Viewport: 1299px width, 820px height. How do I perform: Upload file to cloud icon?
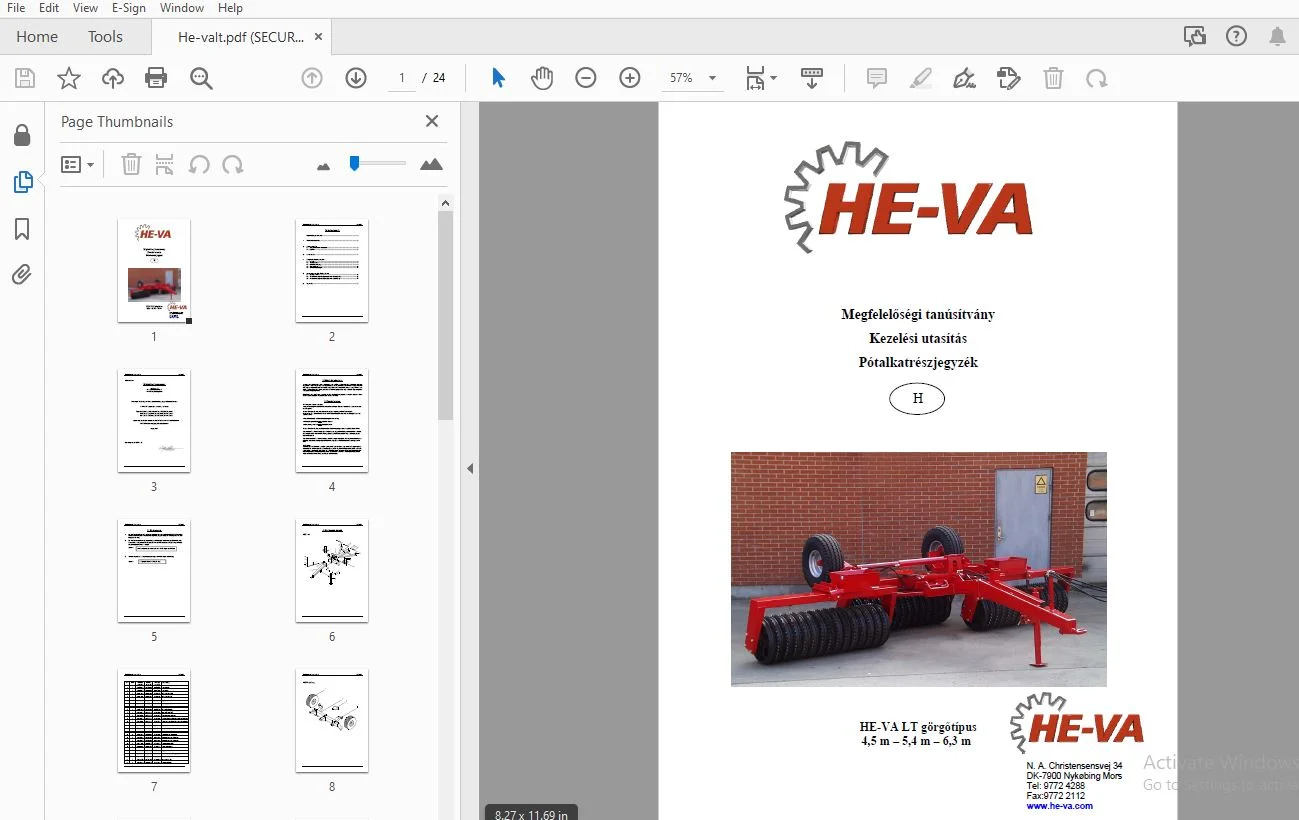(x=113, y=78)
